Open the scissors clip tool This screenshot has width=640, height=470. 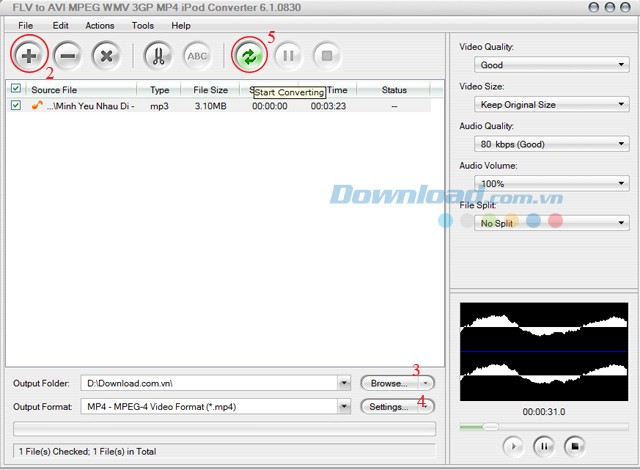(158, 55)
